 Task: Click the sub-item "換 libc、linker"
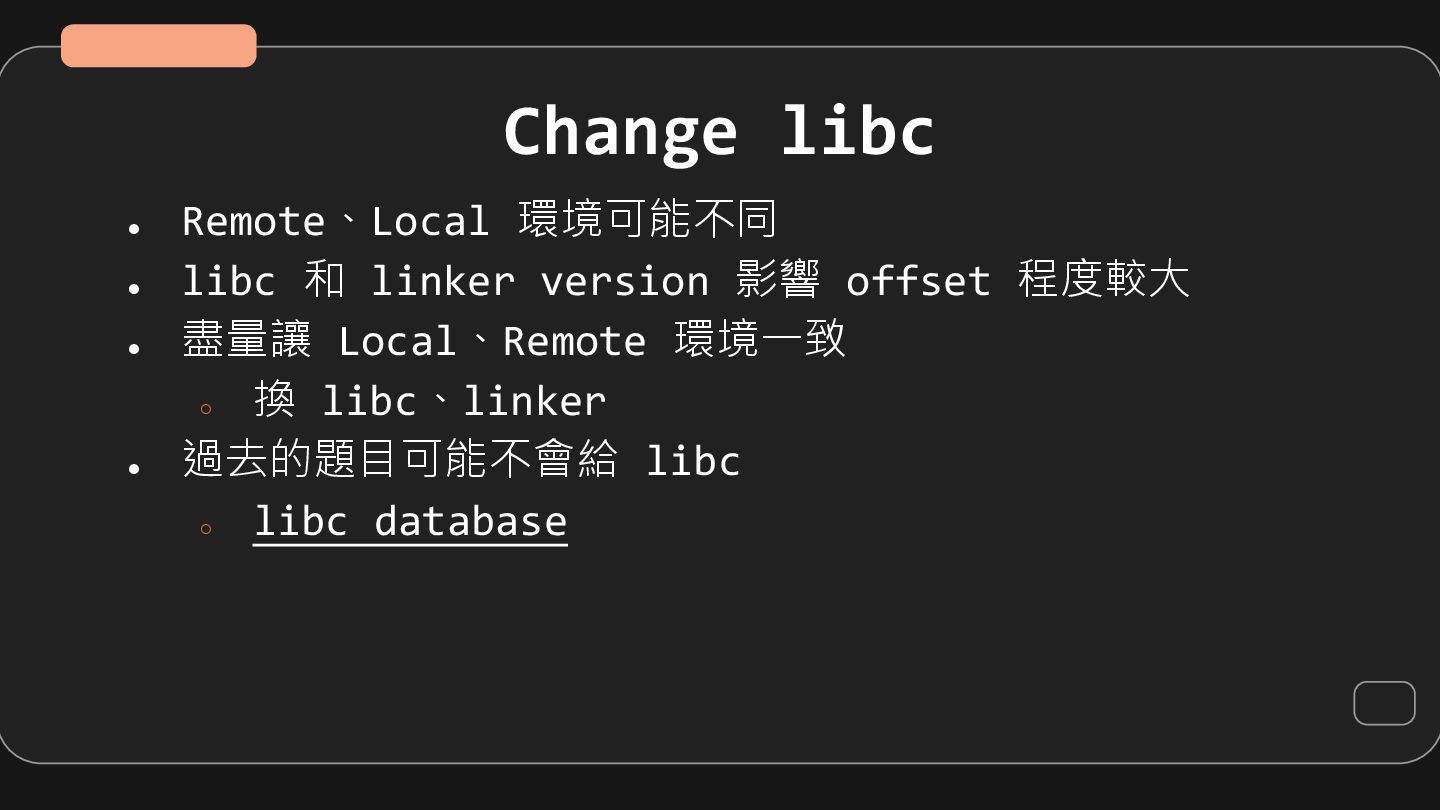click(x=430, y=401)
